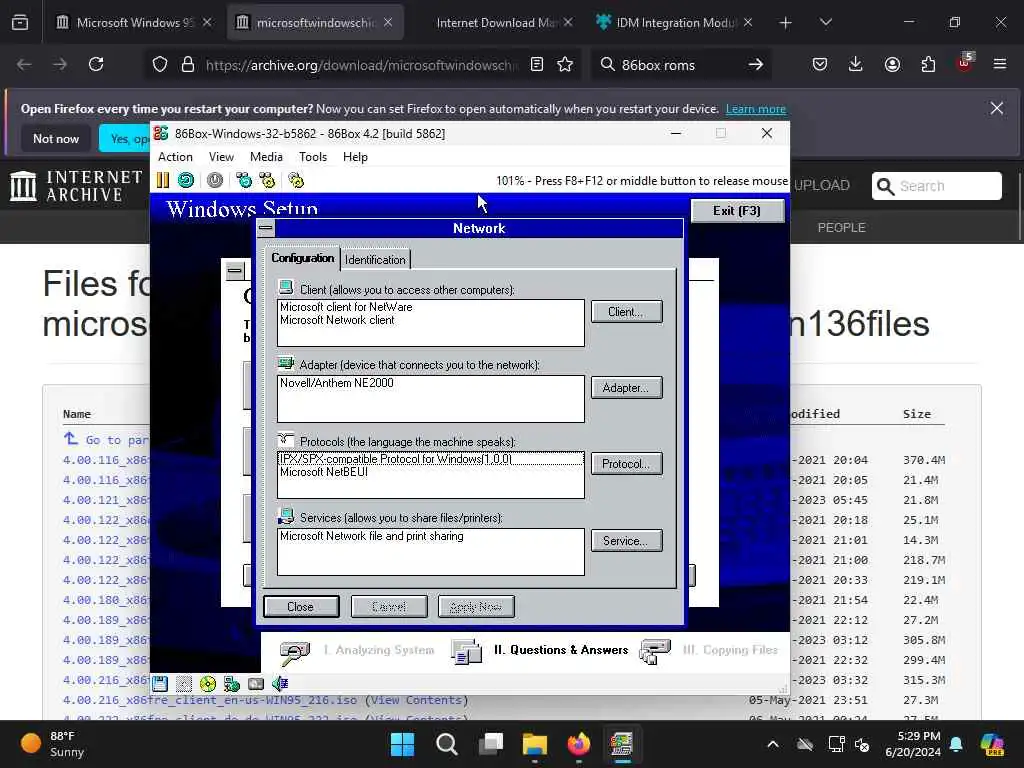Image resolution: width=1024 pixels, height=768 pixels.
Task: Click the sound speaker status icon
Action: point(280,684)
